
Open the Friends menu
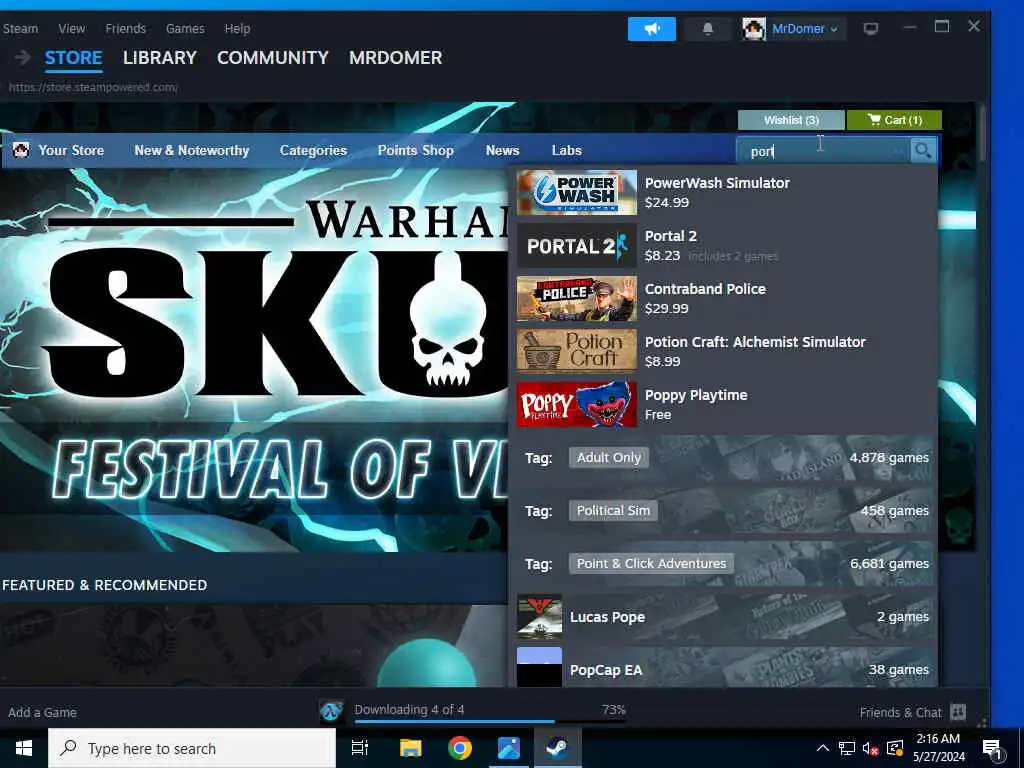point(125,29)
